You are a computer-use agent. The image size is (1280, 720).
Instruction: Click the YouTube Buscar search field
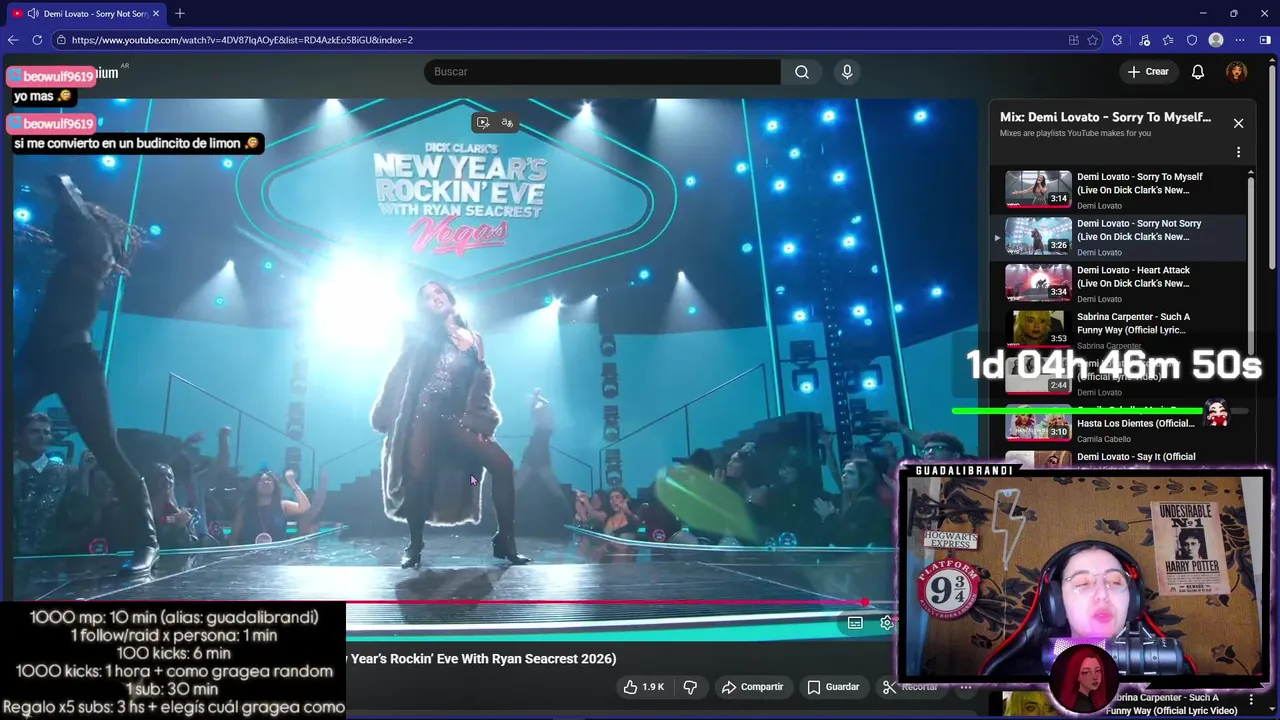click(x=602, y=72)
